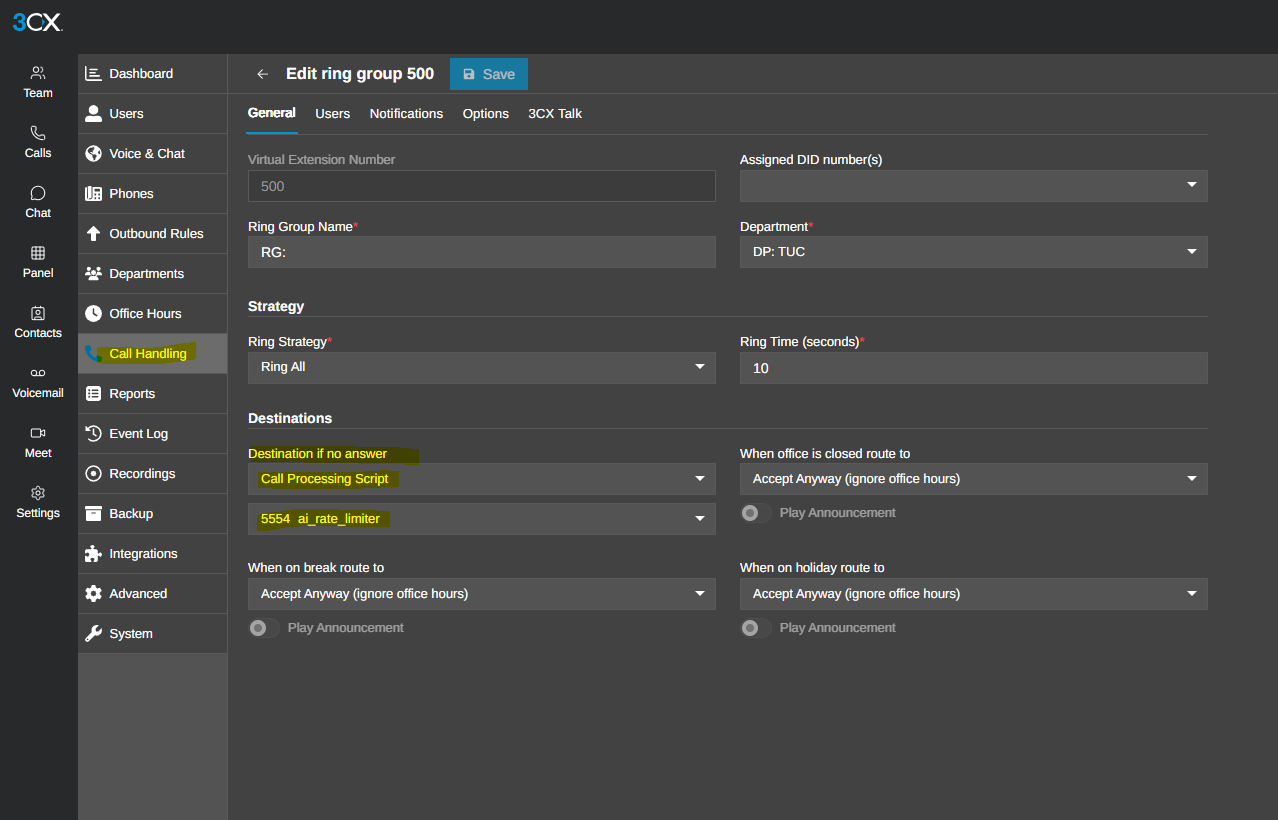
Task: Open Office Hours label in sidebar
Action: [x=145, y=314]
